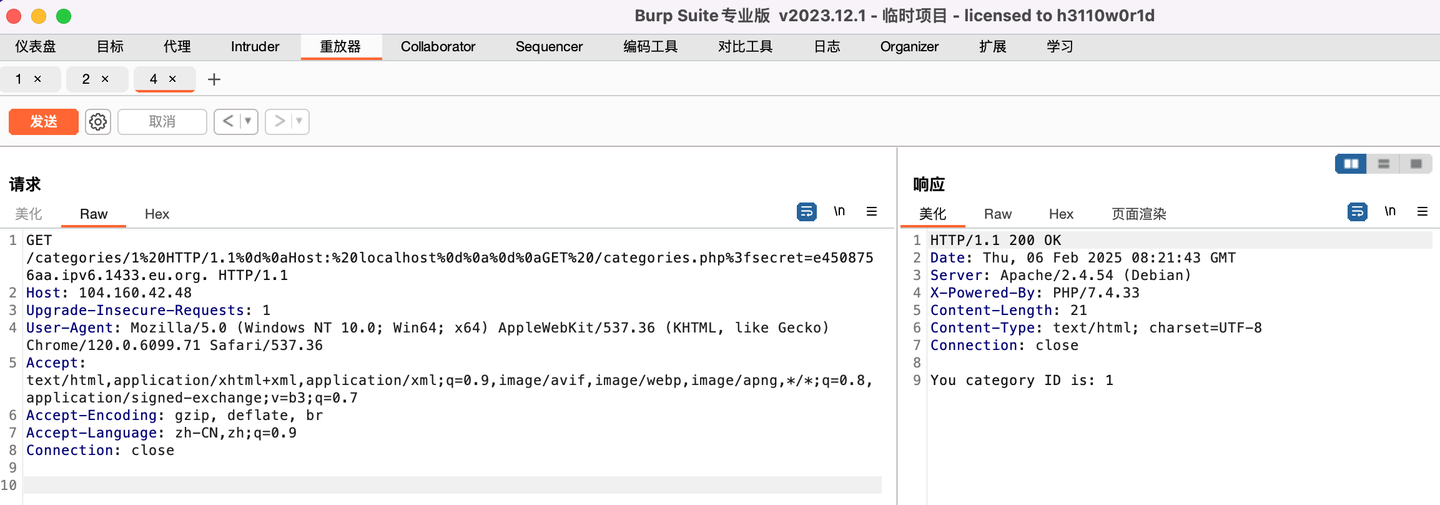Image resolution: width=1440 pixels, height=505 pixels.
Task: Click the 取消 cancel button
Action: [x=162, y=121]
